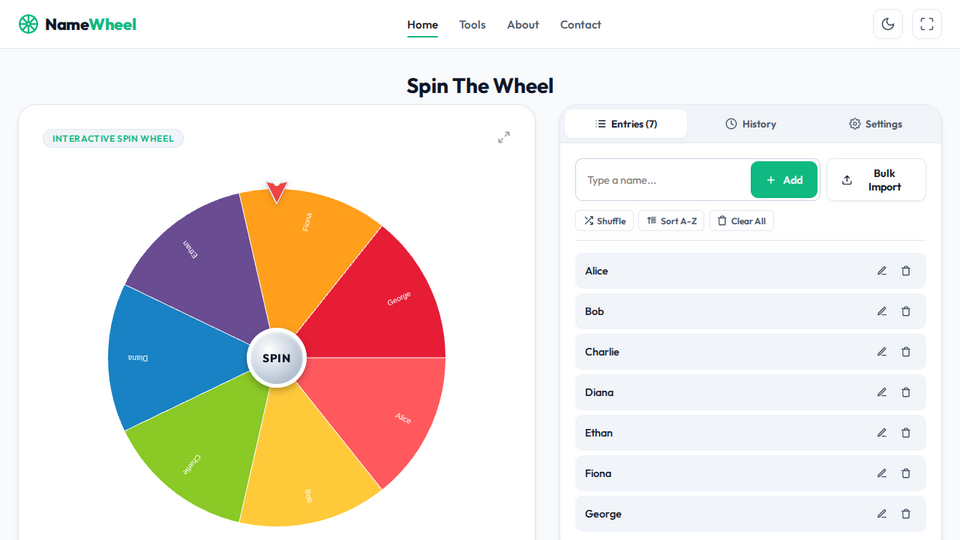
Task: Open the Tools nav link
Action: point(472,24)
